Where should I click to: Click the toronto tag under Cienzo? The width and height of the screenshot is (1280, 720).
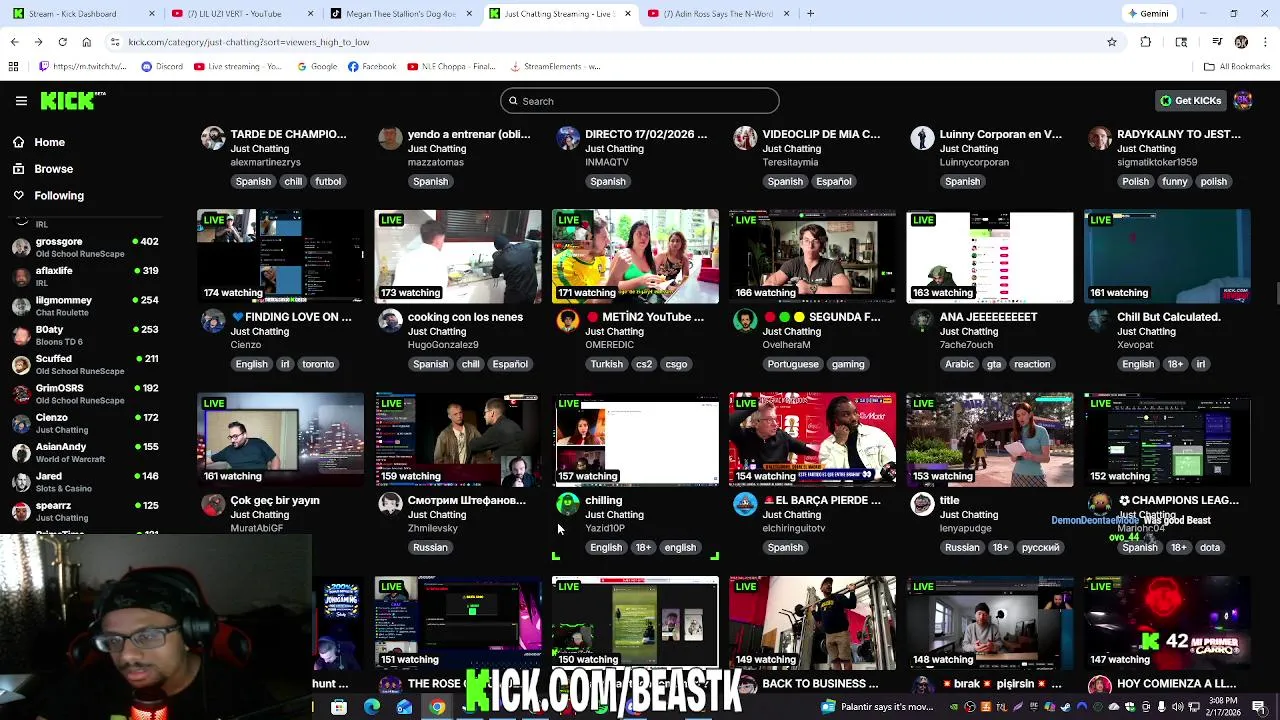coord(318,364)
